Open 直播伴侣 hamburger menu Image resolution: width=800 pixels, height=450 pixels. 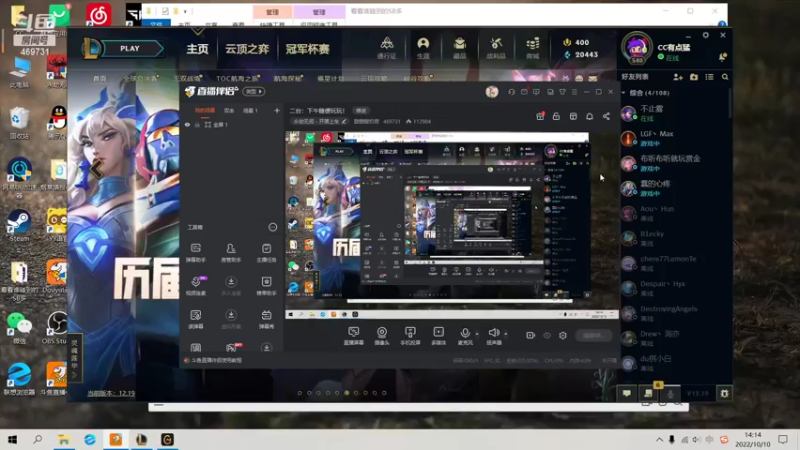tap(574, 92)
